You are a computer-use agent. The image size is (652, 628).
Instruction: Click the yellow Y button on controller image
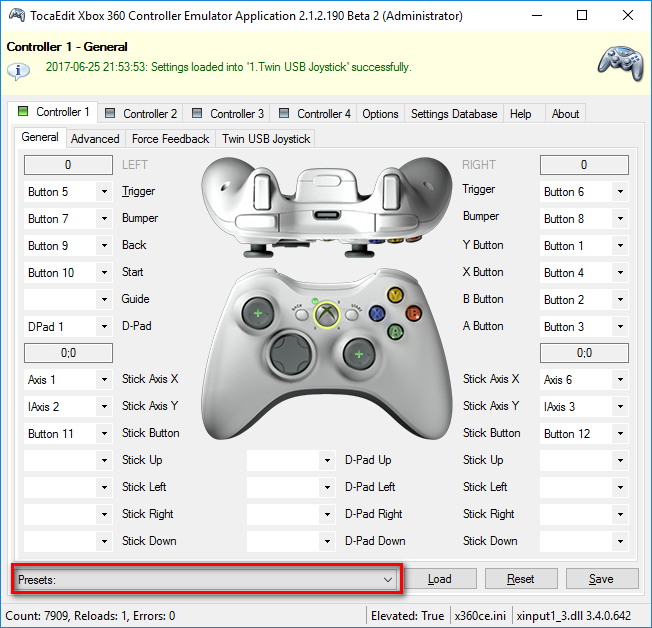pos(395,295)
